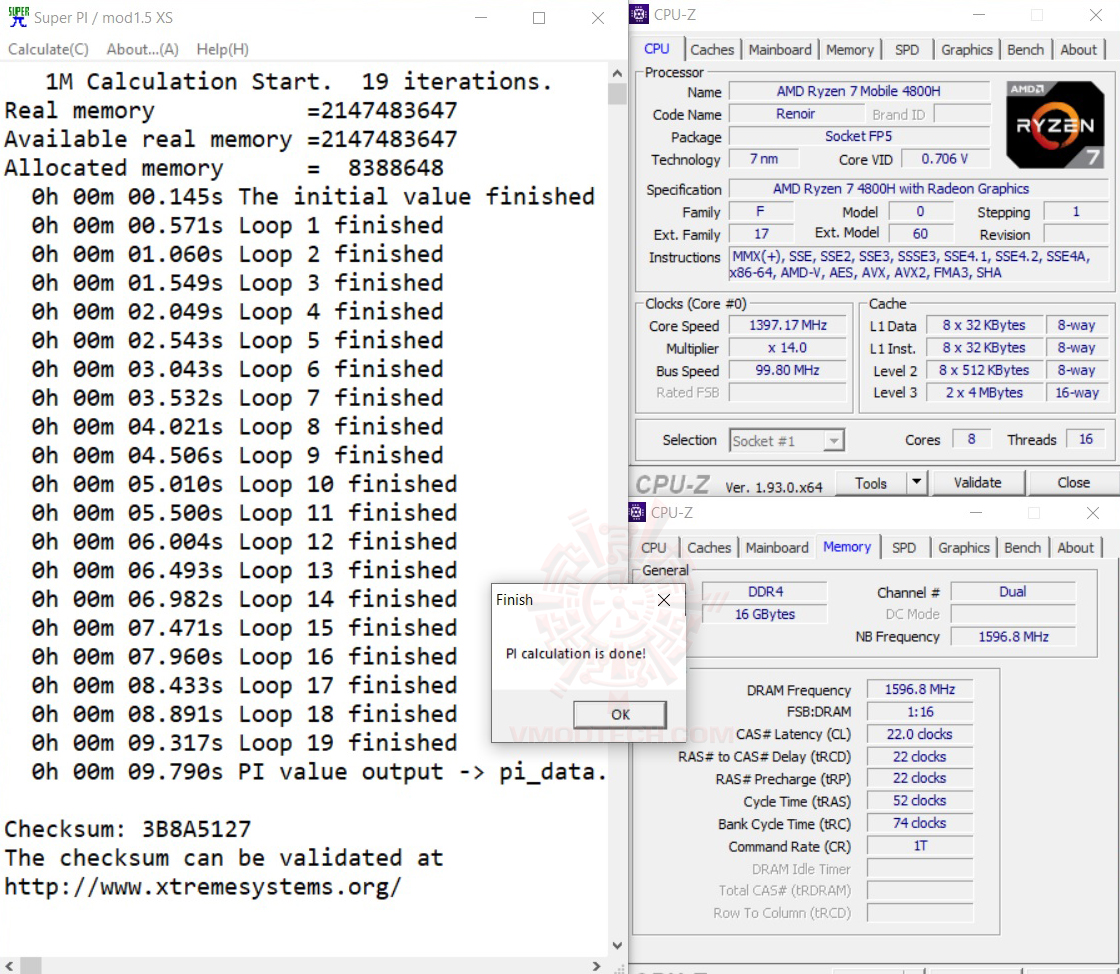Click the Super PI vertical scrollbar down arrow
Viewport: 1120px width, 974px height.
coord(617,945)
